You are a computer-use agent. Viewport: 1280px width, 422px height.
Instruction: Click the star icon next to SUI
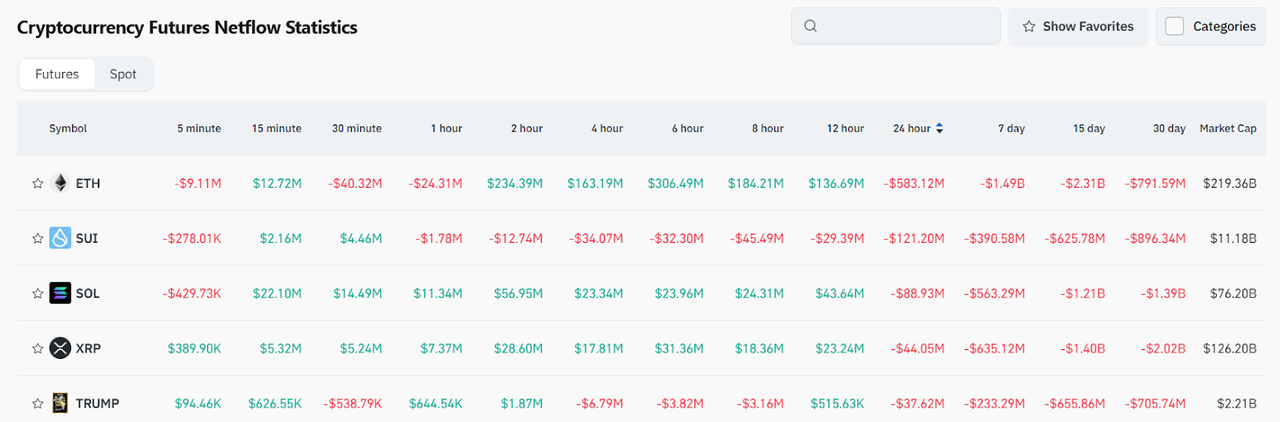point(38,239)
